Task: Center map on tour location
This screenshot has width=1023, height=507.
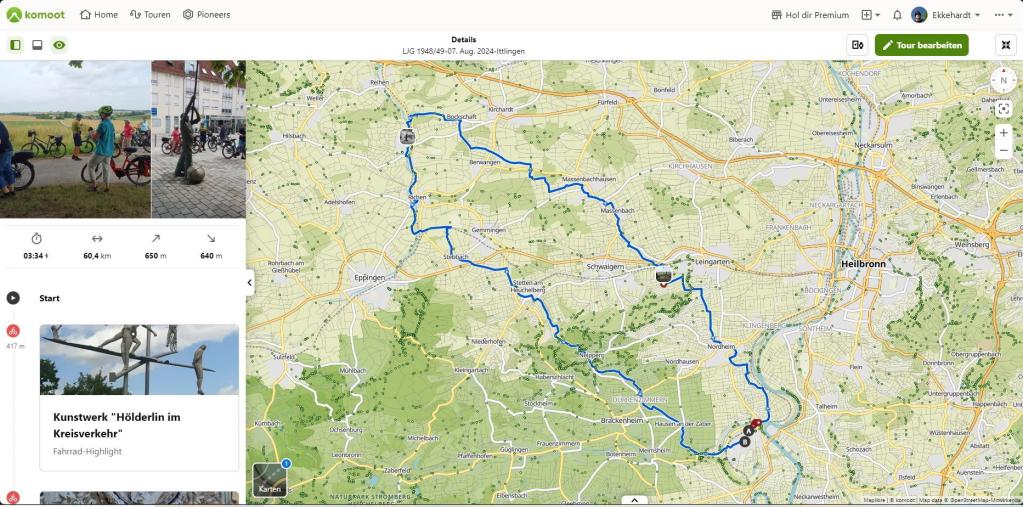Action: (x=1003, y=109)
